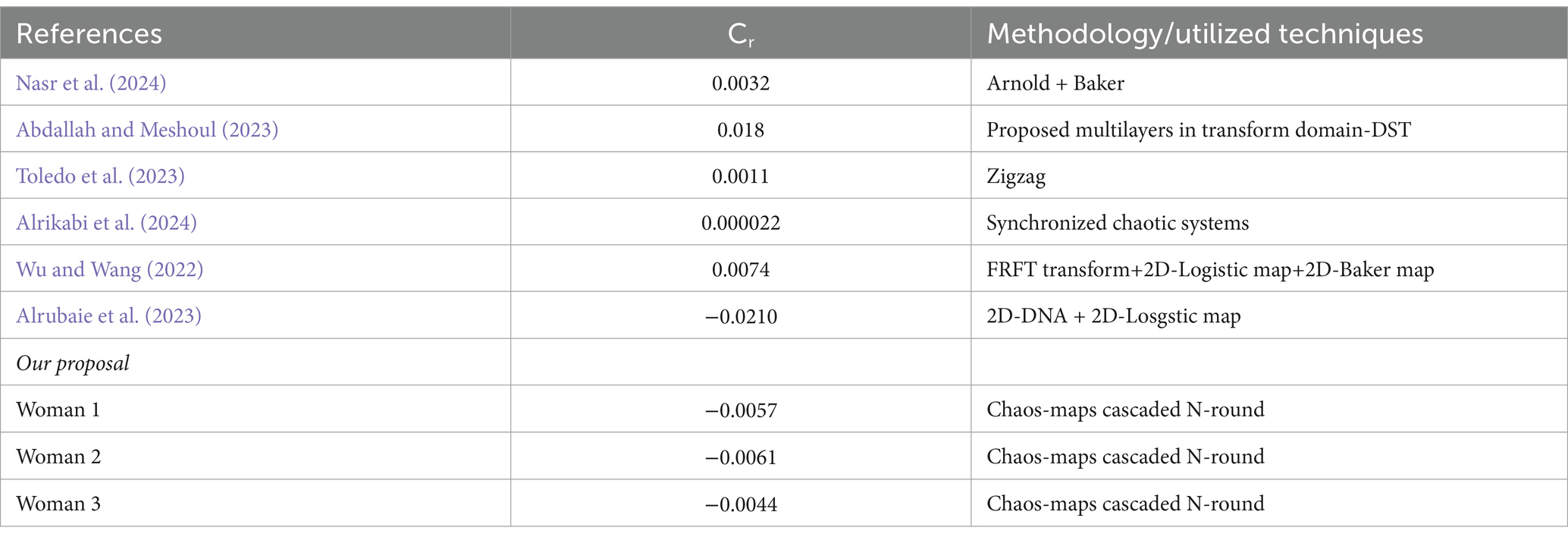Select the Our proposal row label

click(x=73, y=363)
